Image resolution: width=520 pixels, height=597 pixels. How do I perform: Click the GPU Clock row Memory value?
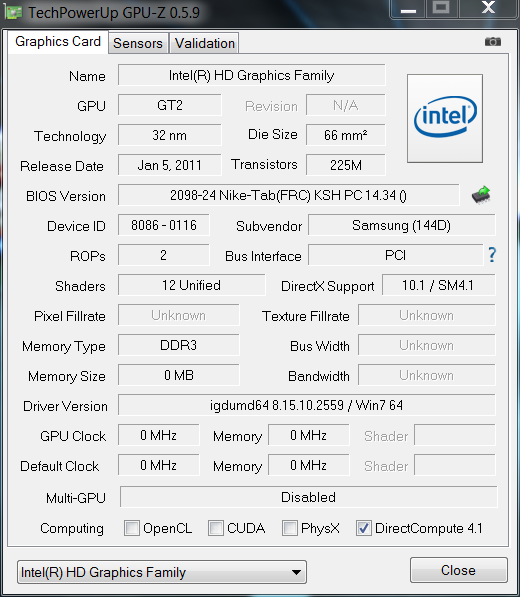[309, 435]
